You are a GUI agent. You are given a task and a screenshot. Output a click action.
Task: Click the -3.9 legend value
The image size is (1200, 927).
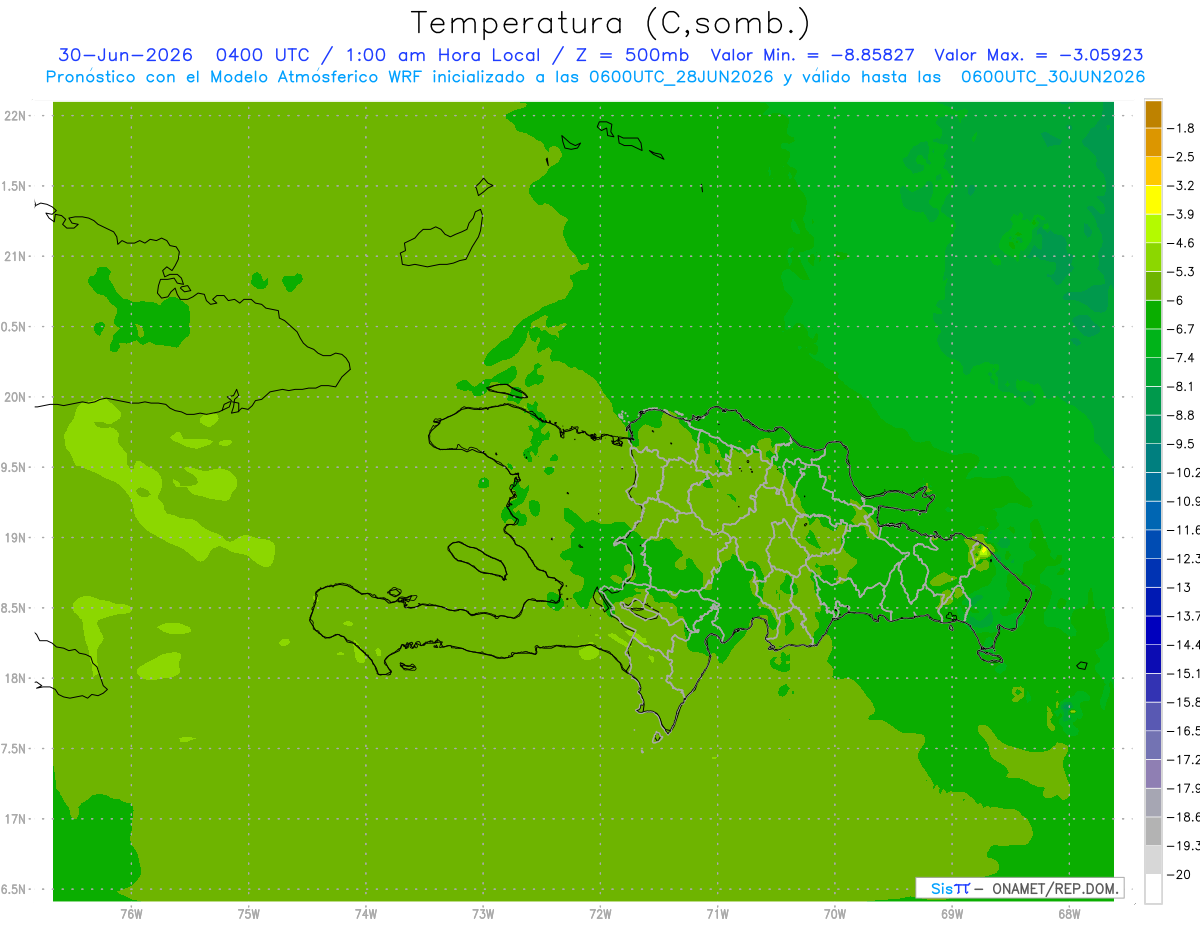(x=1182, y=214)
